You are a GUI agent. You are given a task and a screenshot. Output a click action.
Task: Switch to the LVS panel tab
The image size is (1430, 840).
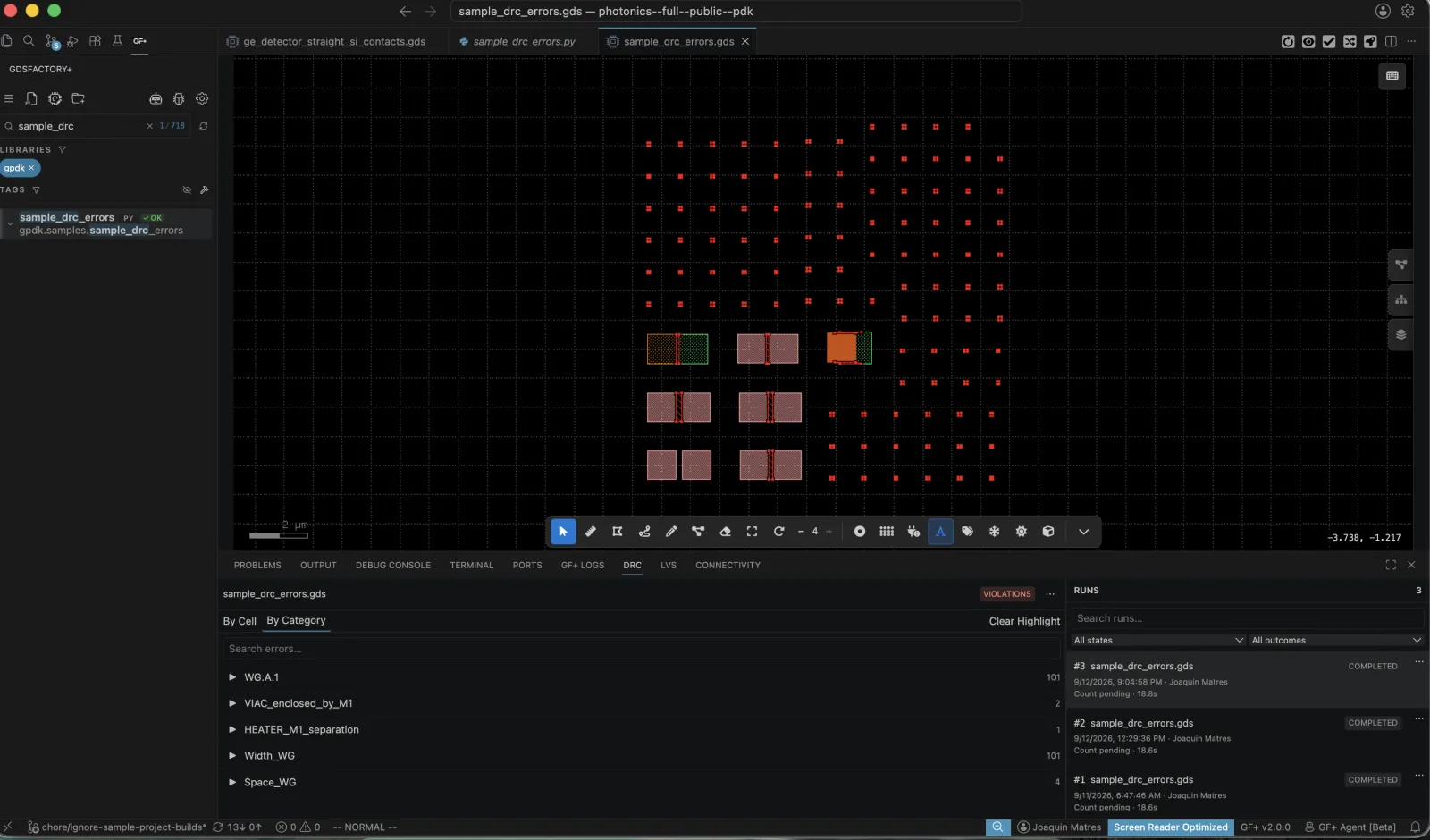[669, 566]
